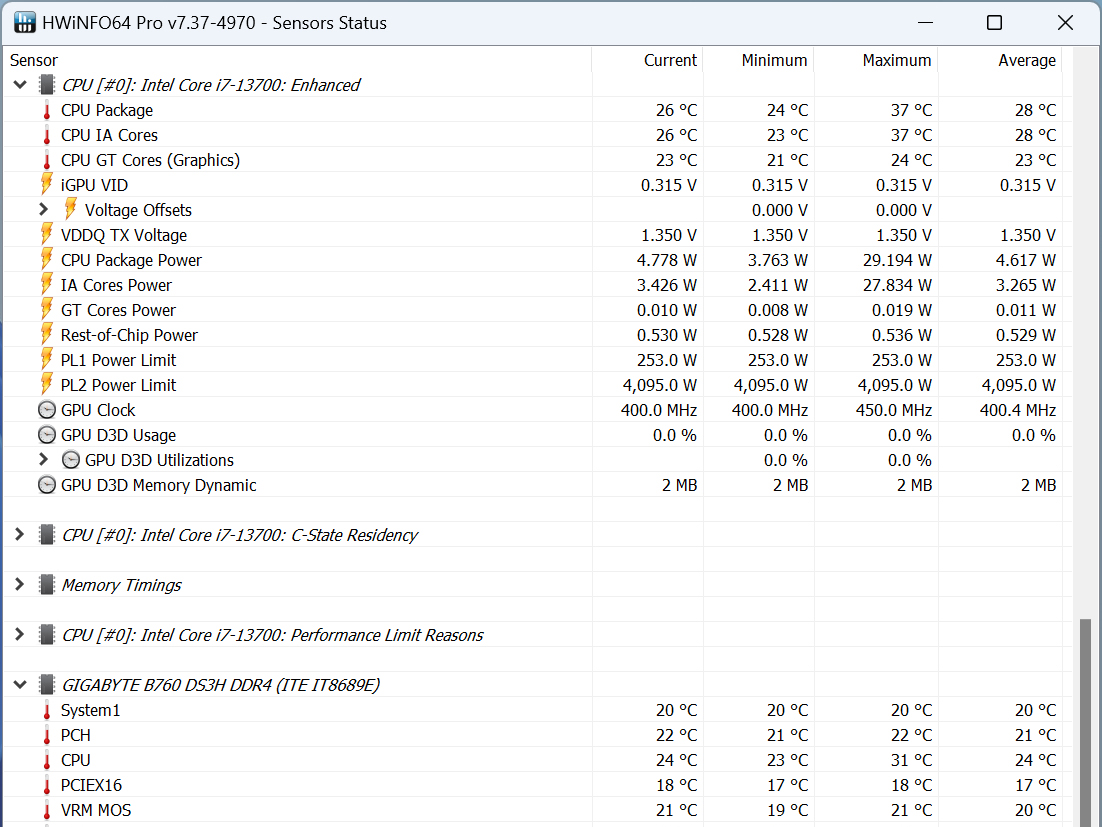The width and height of the screenshot is (1102, 827).
Task: Click the HWiNFO64 app icon in title bar
Action: click(x=25, y=22)
